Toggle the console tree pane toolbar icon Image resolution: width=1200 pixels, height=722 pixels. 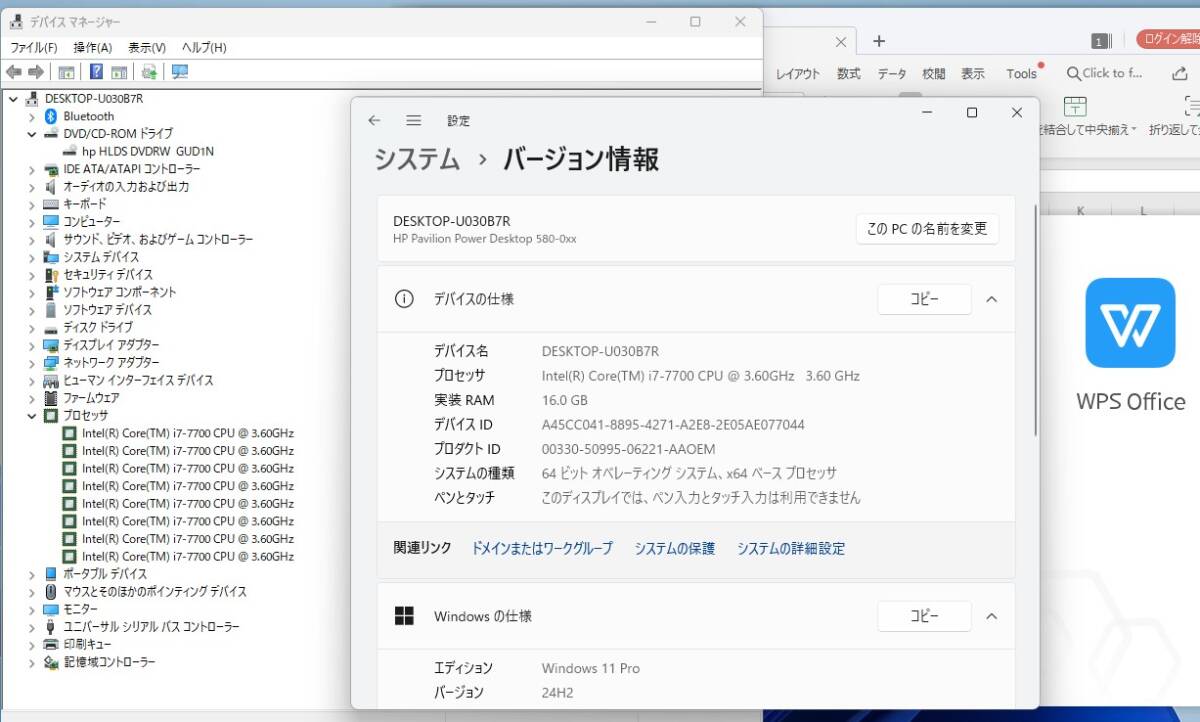(66, 72)
